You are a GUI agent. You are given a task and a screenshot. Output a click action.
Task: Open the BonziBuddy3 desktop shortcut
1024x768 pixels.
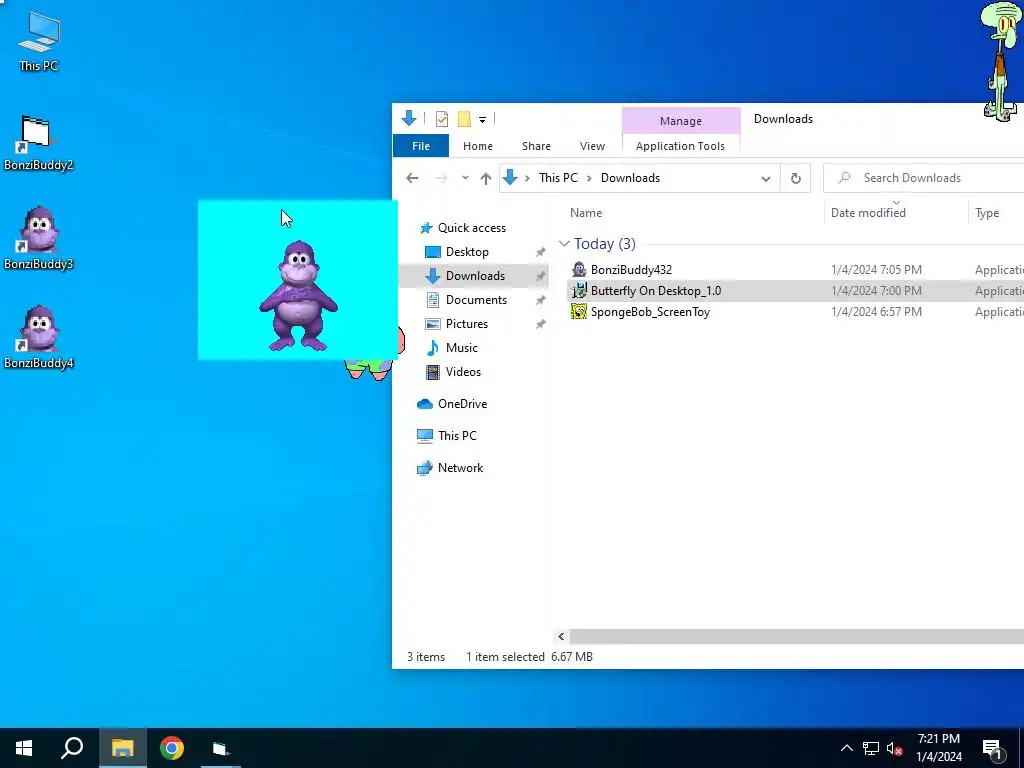(x=38, y=238)
